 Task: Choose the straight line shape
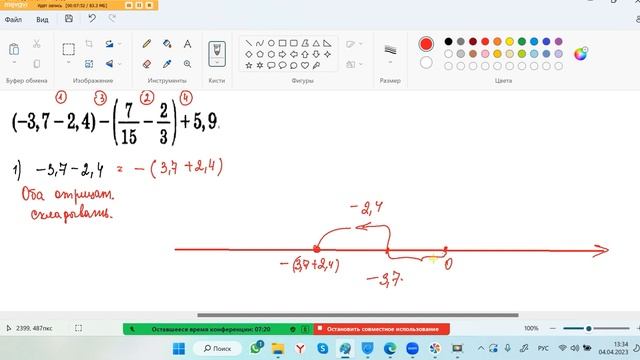249,43
